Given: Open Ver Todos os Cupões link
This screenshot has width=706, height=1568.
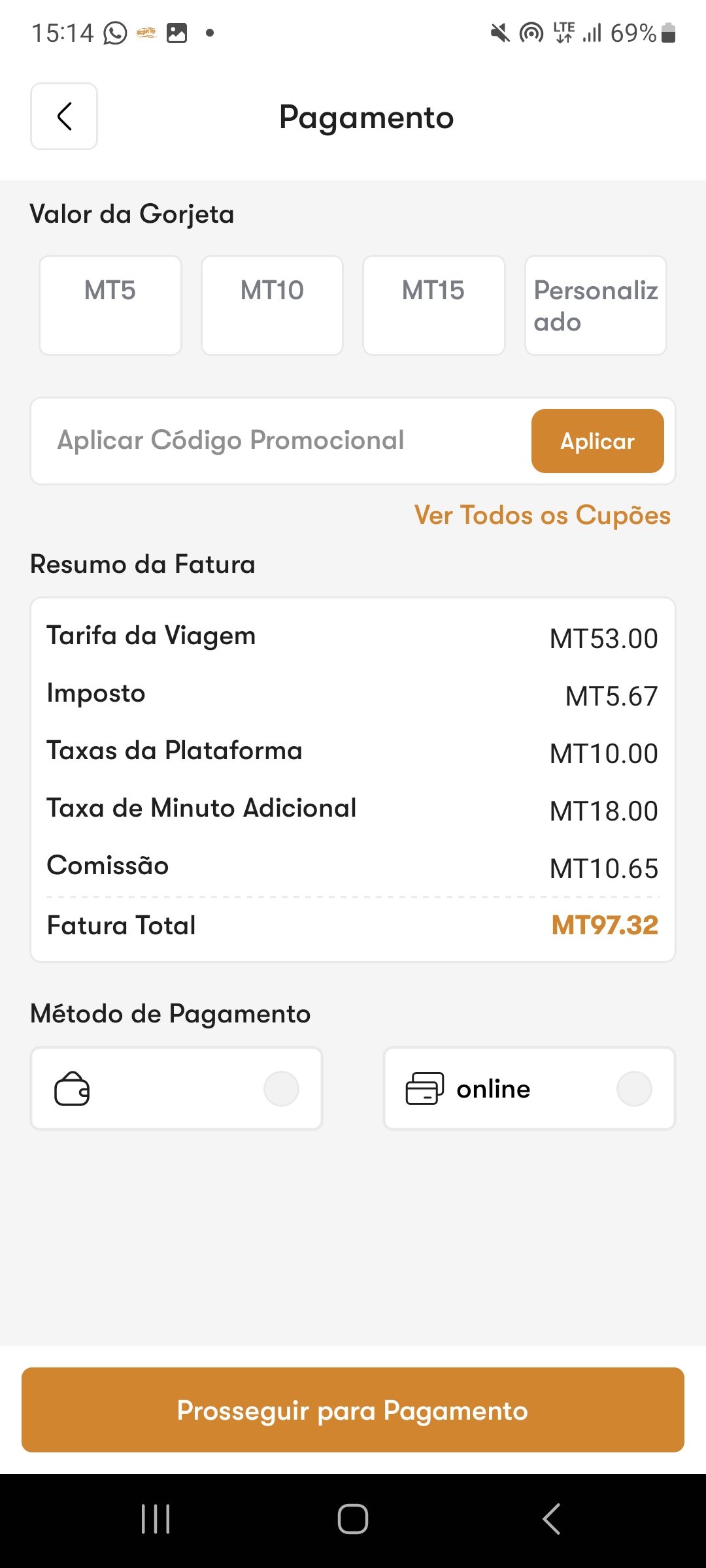Looking at the screenshot, I should coord(543,515).
